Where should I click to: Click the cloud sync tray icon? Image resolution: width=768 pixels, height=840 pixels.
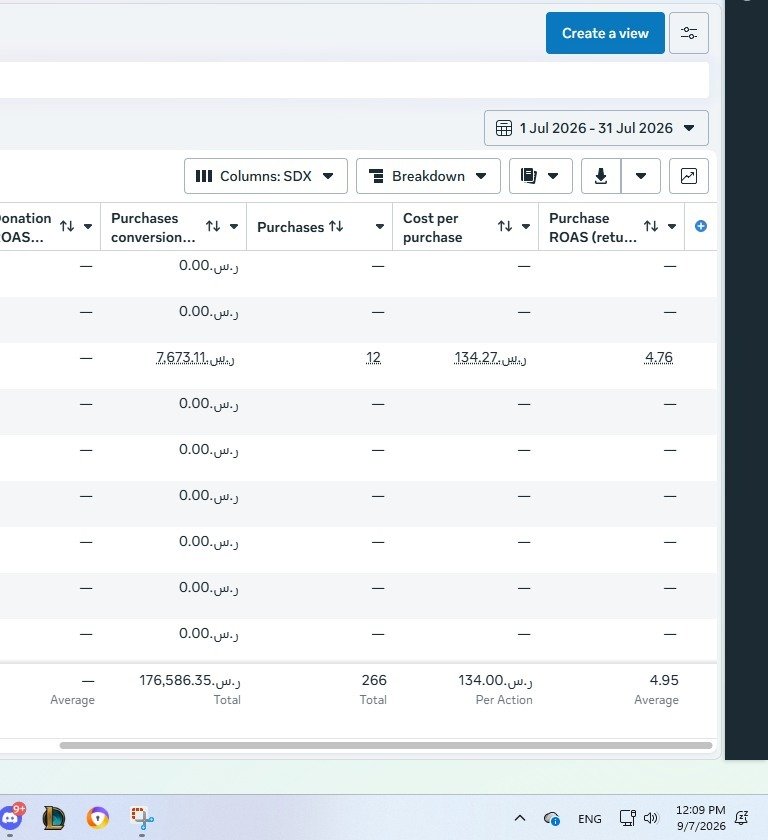[x=552, y=819]
